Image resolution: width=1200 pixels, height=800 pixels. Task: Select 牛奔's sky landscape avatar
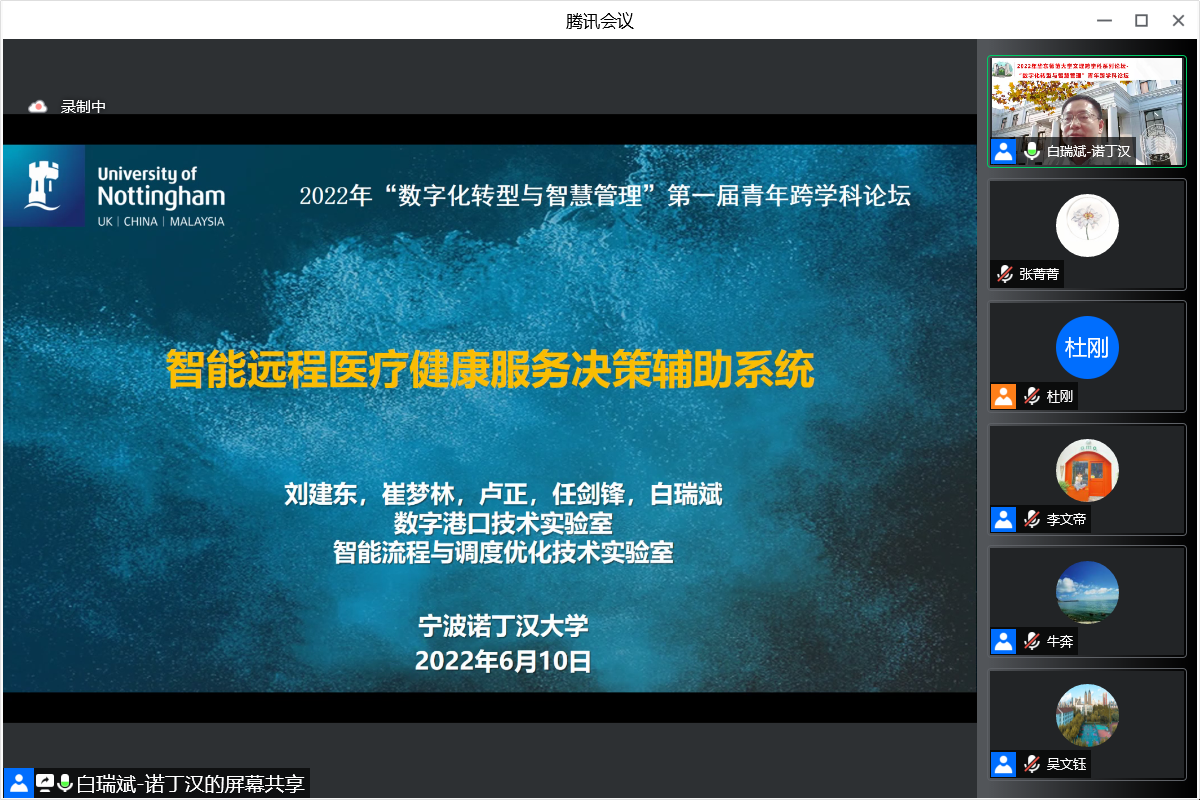tap(1087, 592)
